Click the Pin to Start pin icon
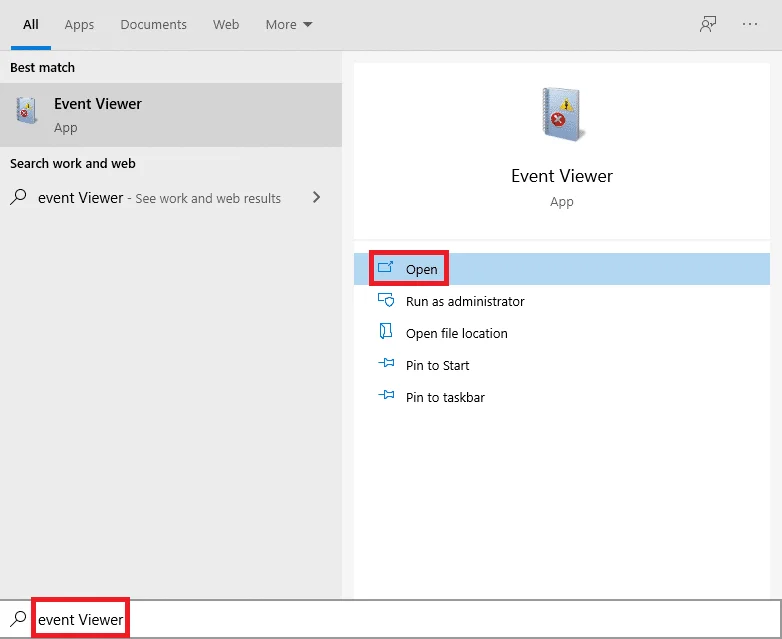The width and height of the screenshot is (782, 639). click(x=386, y=363)
